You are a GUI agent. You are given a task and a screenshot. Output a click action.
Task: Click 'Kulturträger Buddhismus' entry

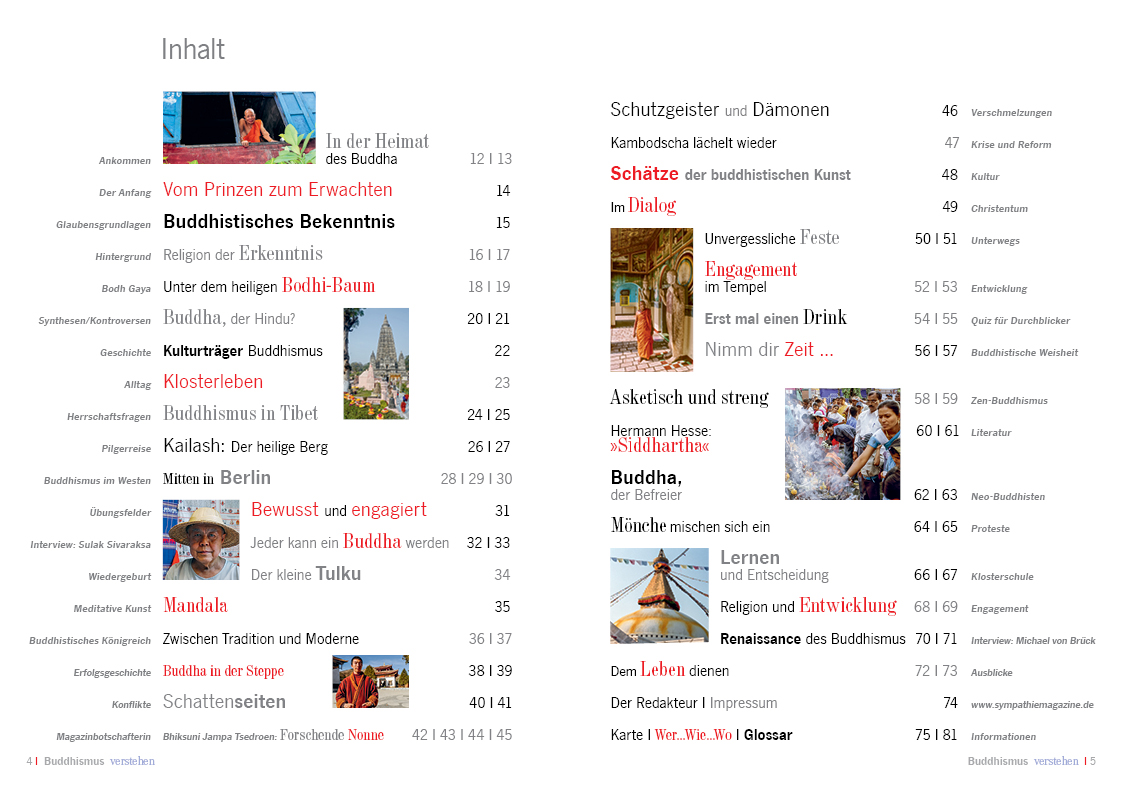coord(243,351)
